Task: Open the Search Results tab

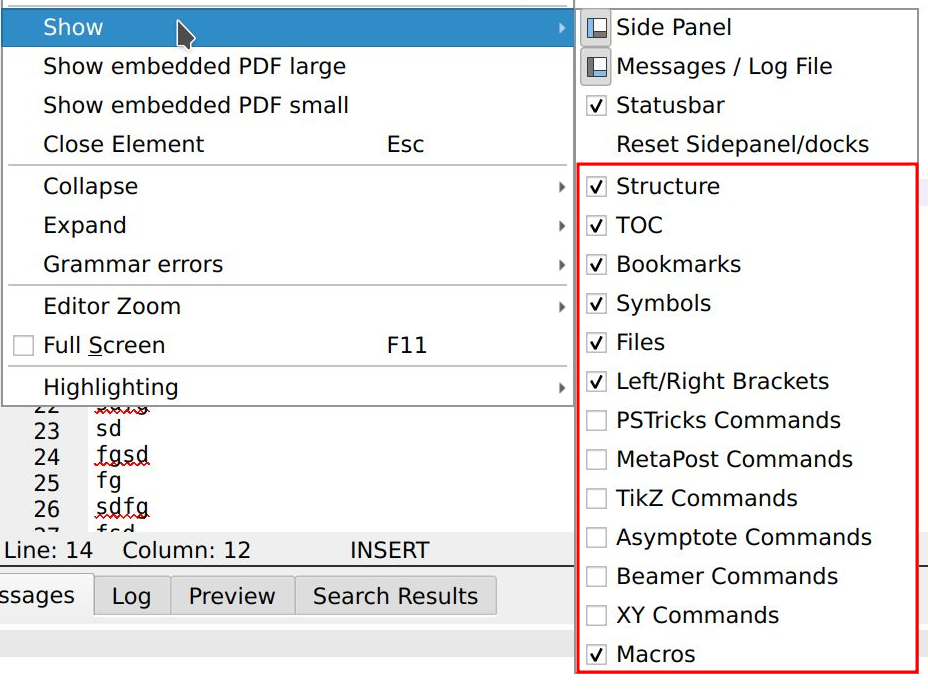Action: [395, 597]
